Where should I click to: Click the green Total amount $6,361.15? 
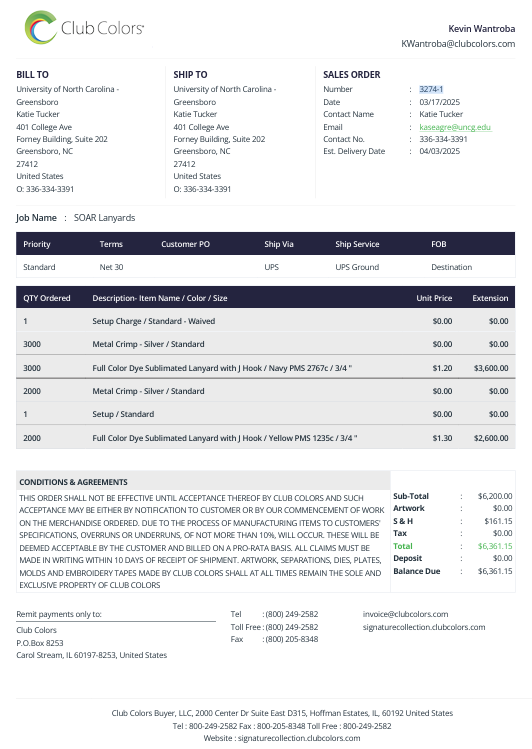click(x=495, y=546)
